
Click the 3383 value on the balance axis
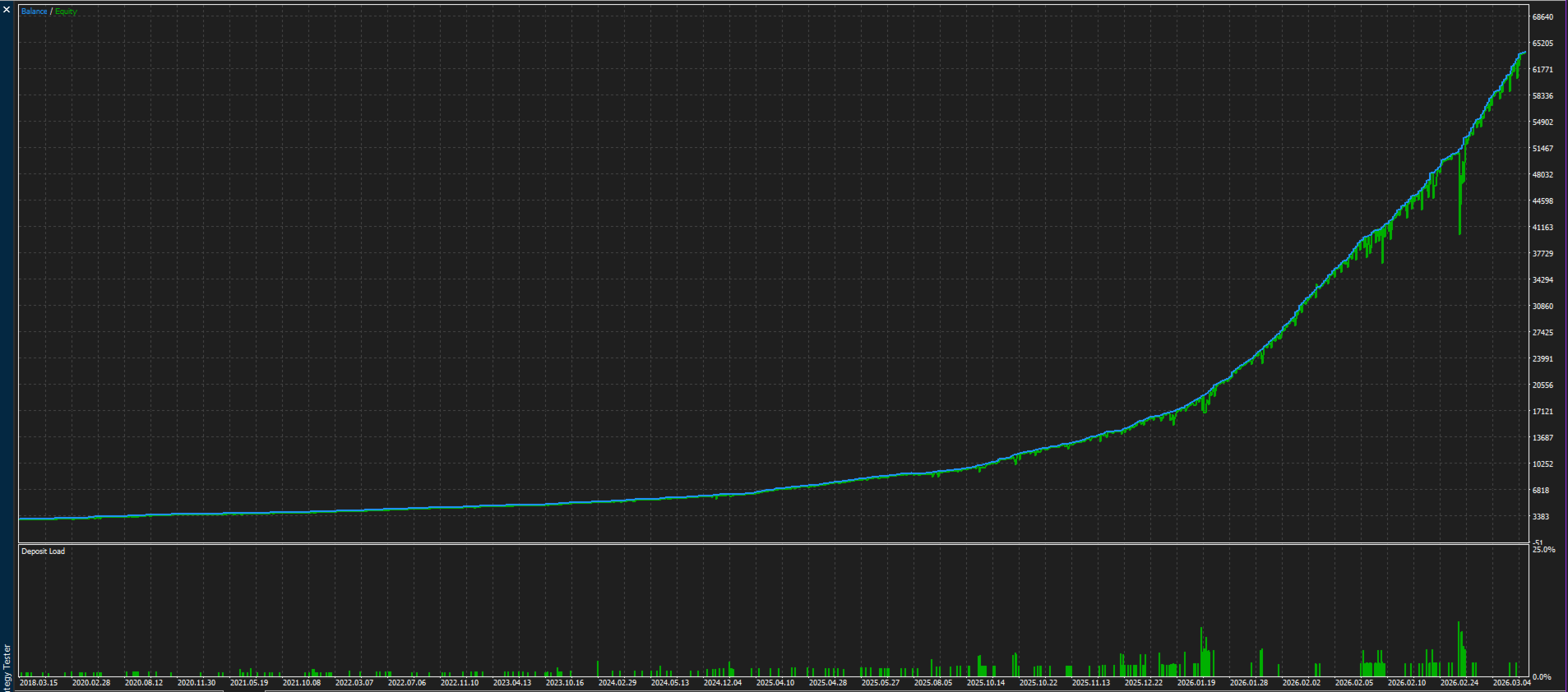pos(1541,517)
